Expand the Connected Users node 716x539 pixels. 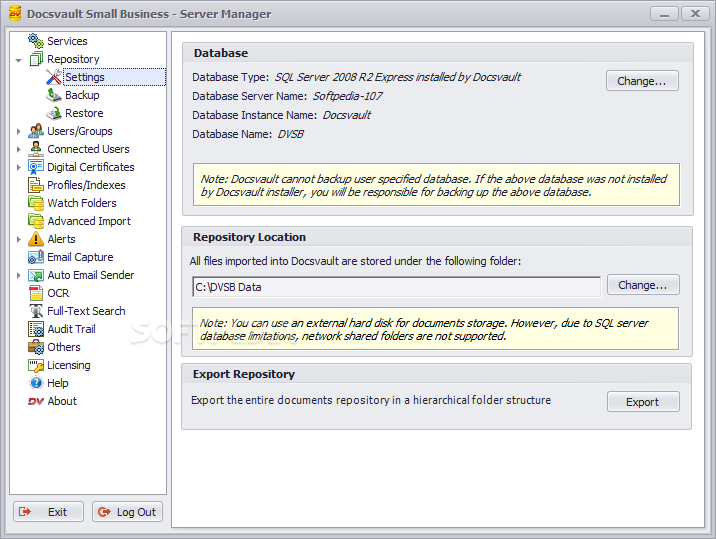[x=18, y=149]
